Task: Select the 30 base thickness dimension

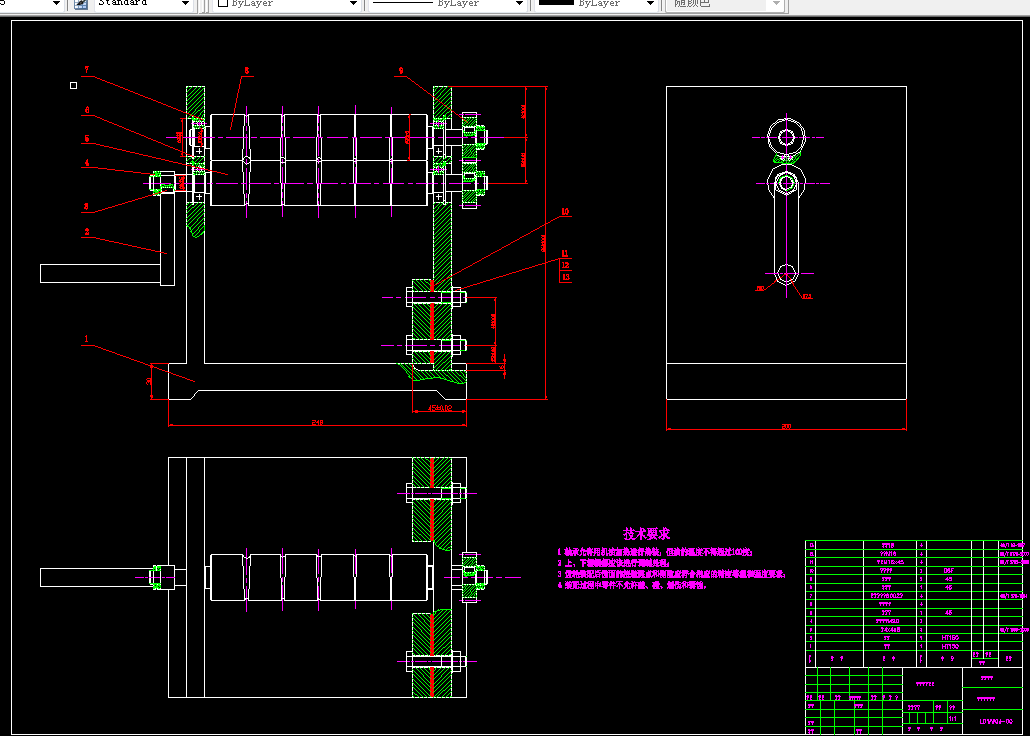Action: (x=149, y=381)
